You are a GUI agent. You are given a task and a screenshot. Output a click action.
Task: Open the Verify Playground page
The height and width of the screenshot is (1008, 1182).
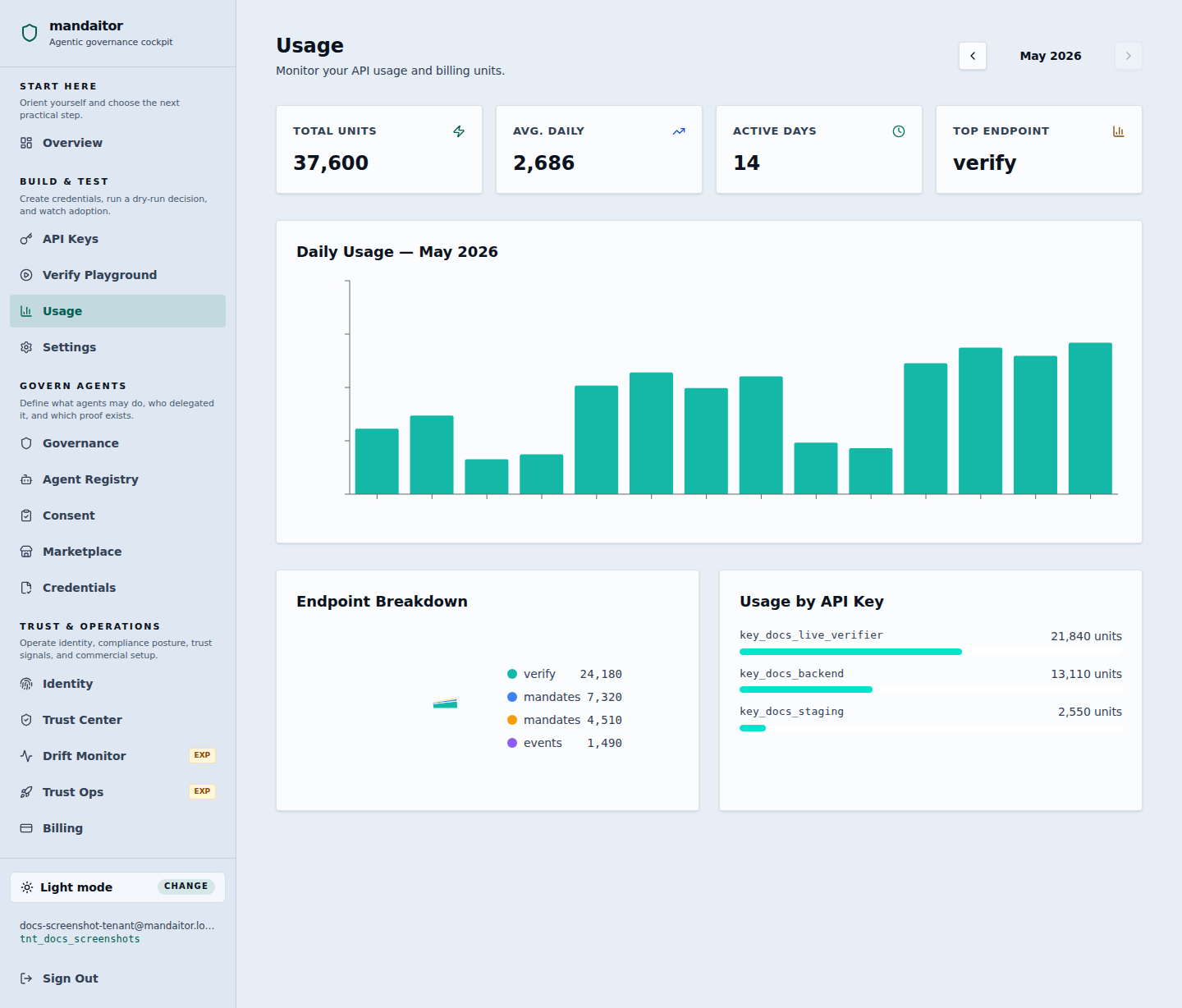point(117,275)
